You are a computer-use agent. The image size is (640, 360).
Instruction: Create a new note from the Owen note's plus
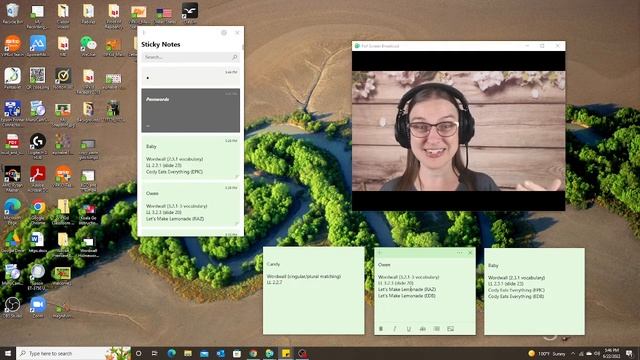[x=380, y=253]
